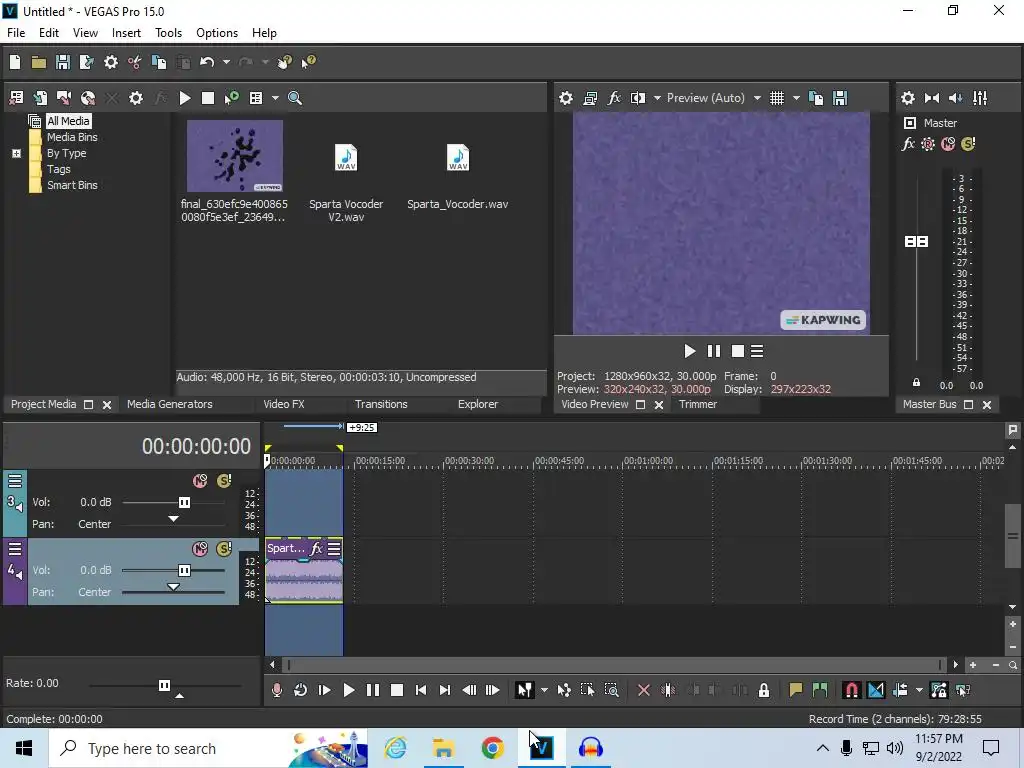This screenshot has height=768, width=1024.
Task: Stop preview in Project Media toolbar
Action: point(208,98)
